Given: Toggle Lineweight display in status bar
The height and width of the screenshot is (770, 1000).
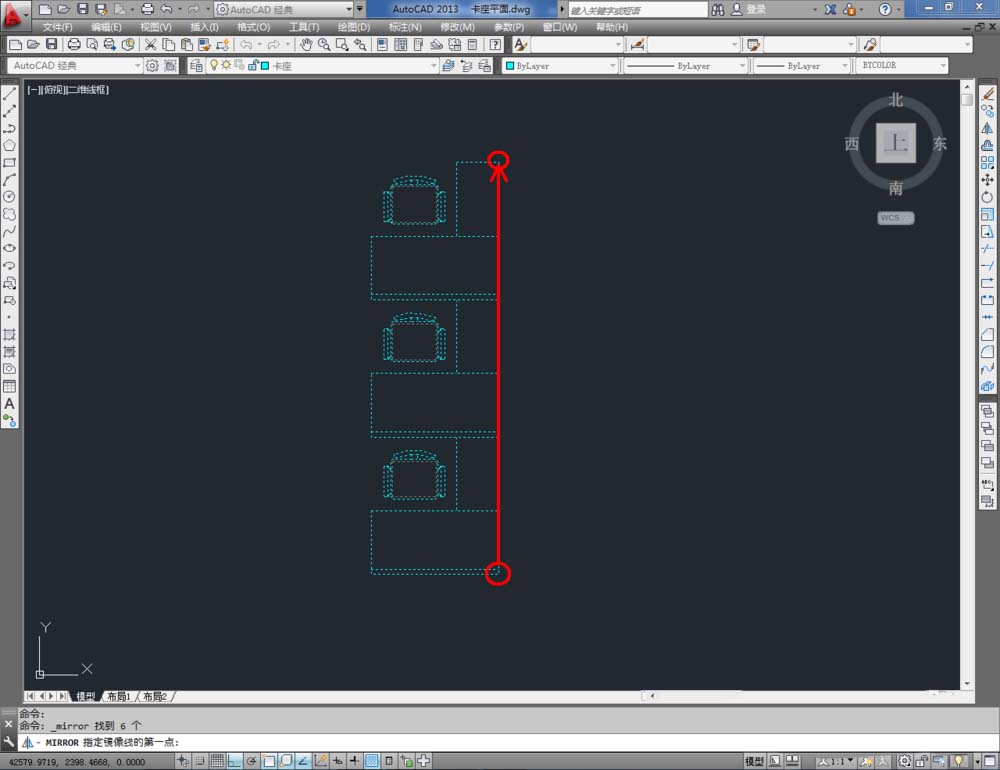Looking at the screenshot, I should [355, 760].
